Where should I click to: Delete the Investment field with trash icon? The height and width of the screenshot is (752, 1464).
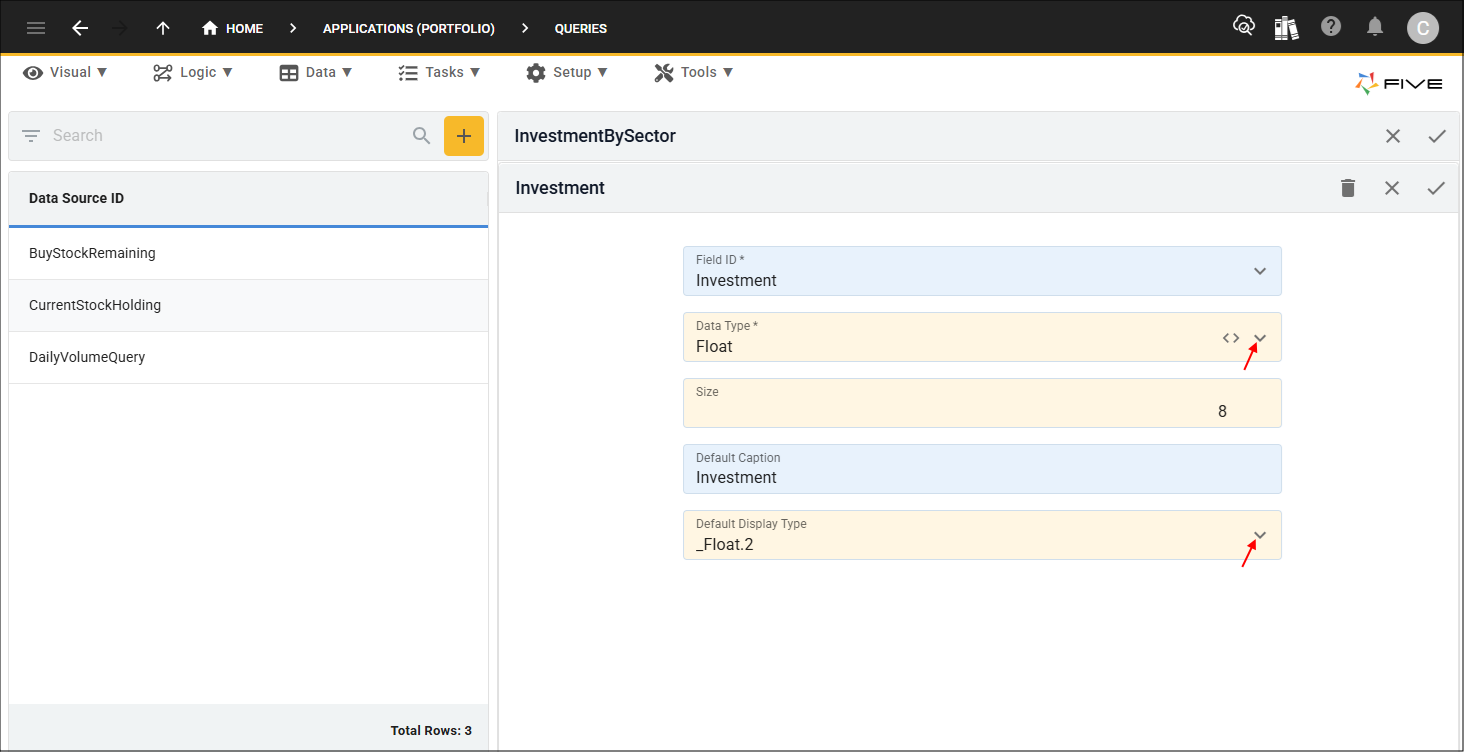coord(1348,188)
